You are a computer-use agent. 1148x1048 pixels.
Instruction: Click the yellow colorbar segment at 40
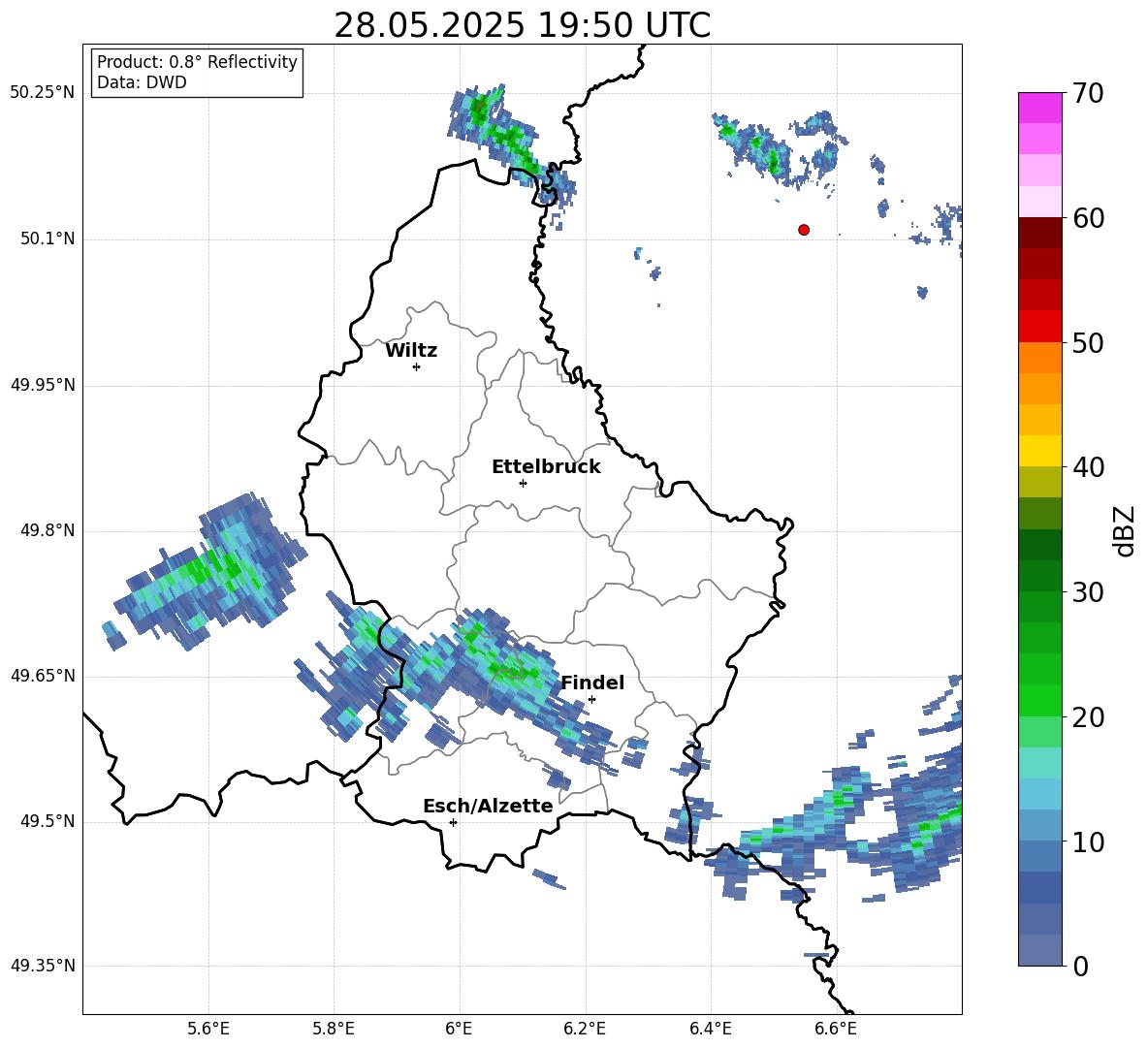pos(1040,451)
